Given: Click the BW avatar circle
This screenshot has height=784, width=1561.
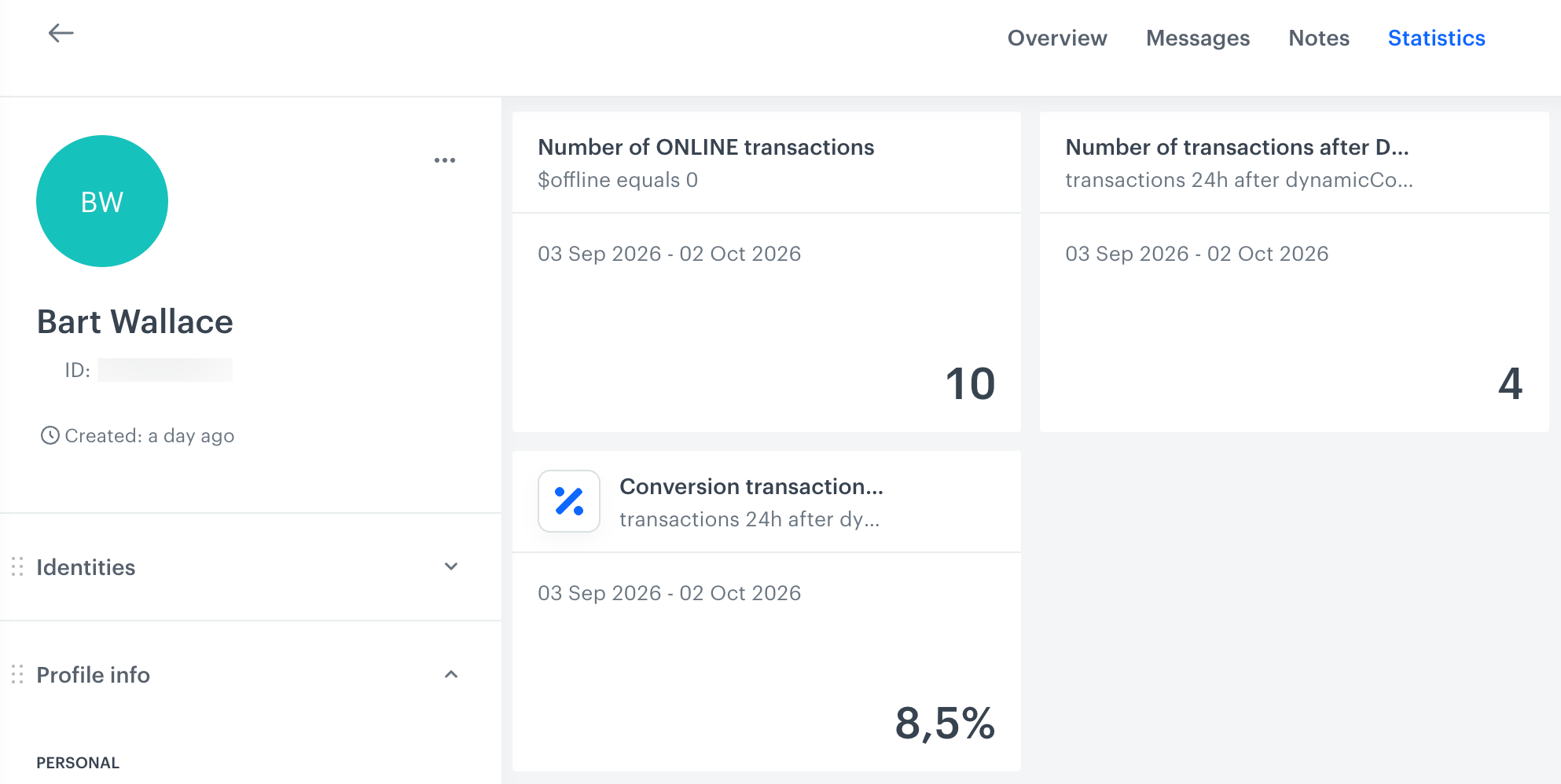Looking at the screenshot, I should coord(102,201).
